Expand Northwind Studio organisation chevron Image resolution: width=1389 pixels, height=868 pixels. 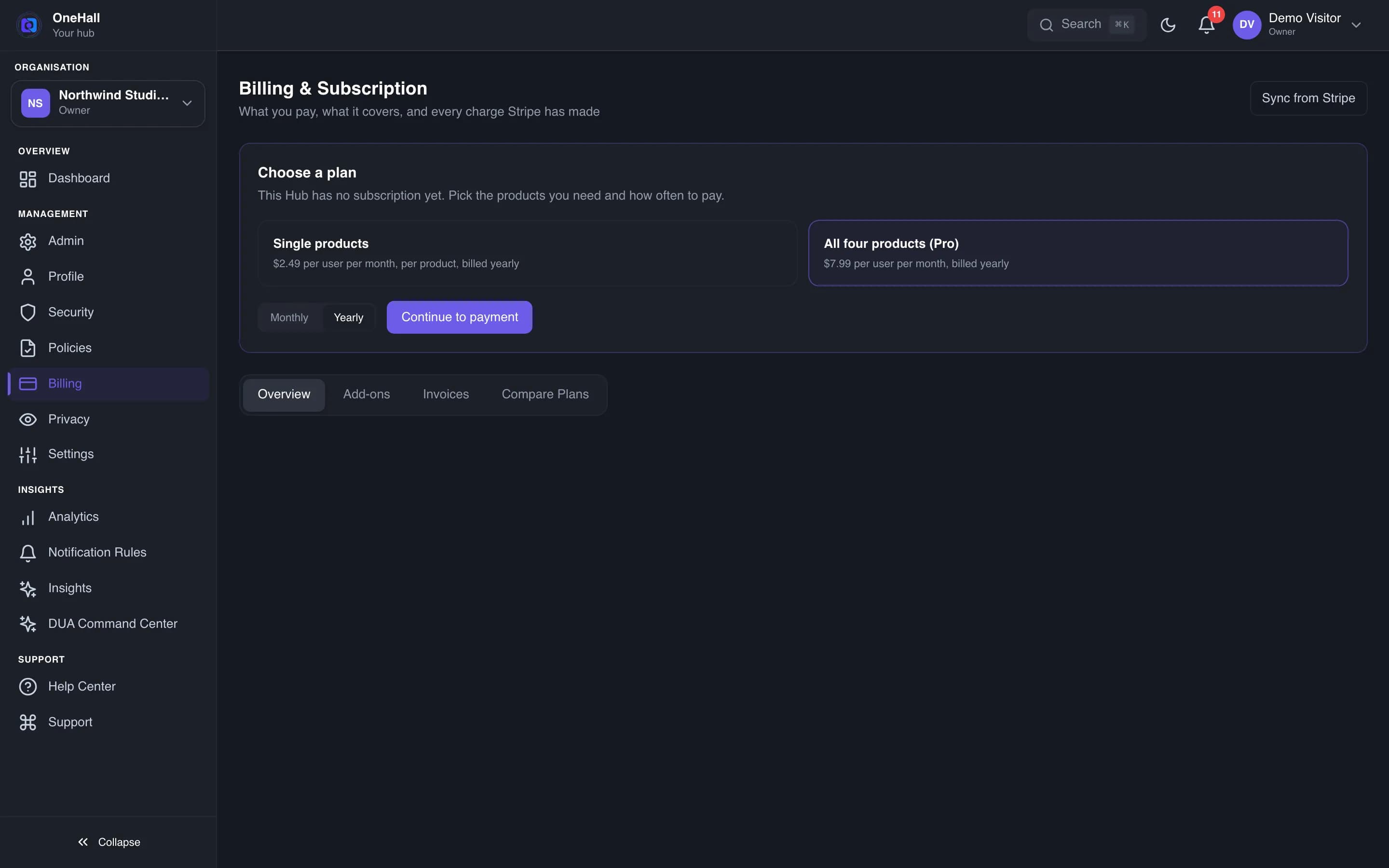pos(187,103)
